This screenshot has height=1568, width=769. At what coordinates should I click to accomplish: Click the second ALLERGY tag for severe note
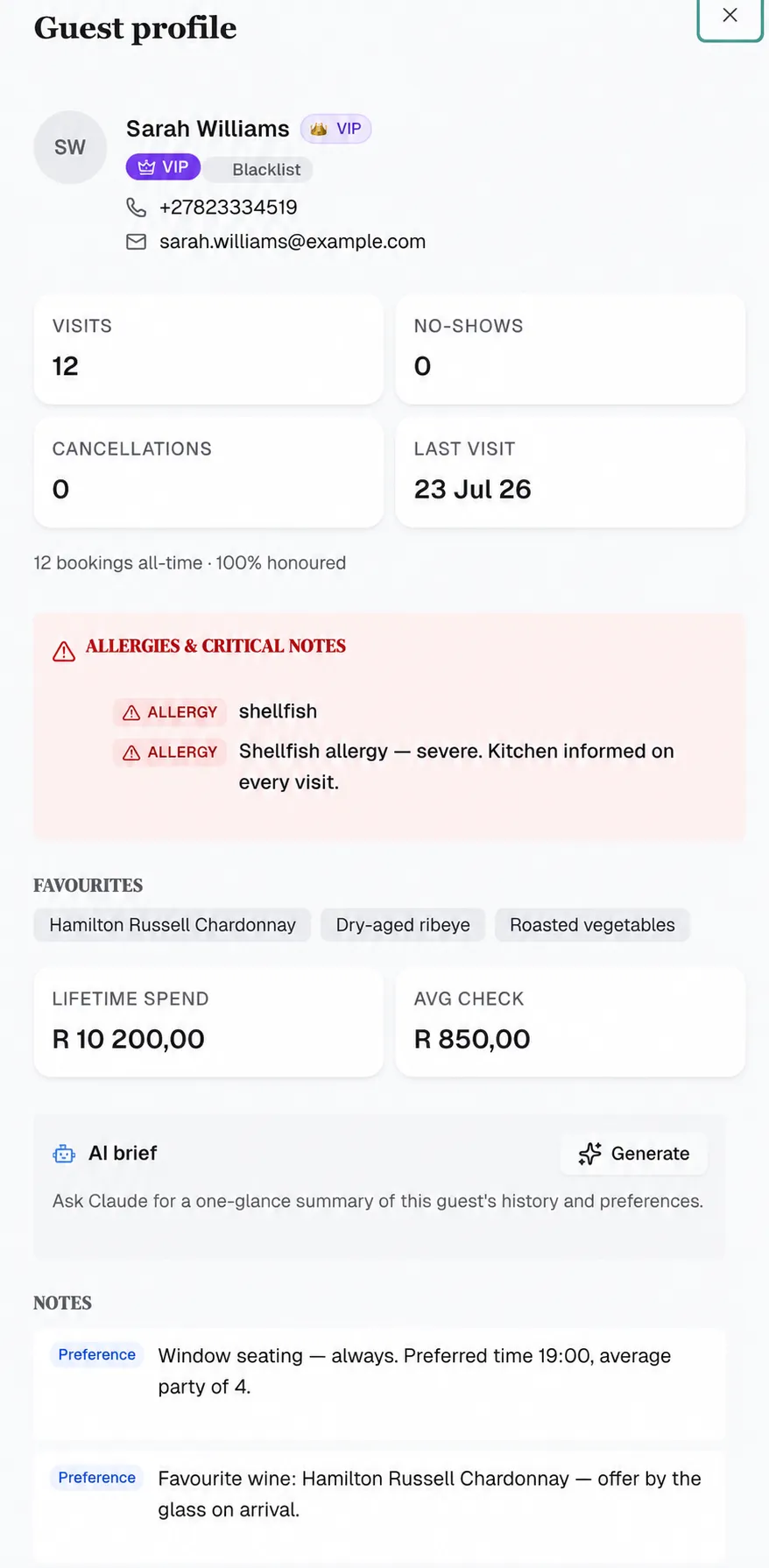pos(170,752)
